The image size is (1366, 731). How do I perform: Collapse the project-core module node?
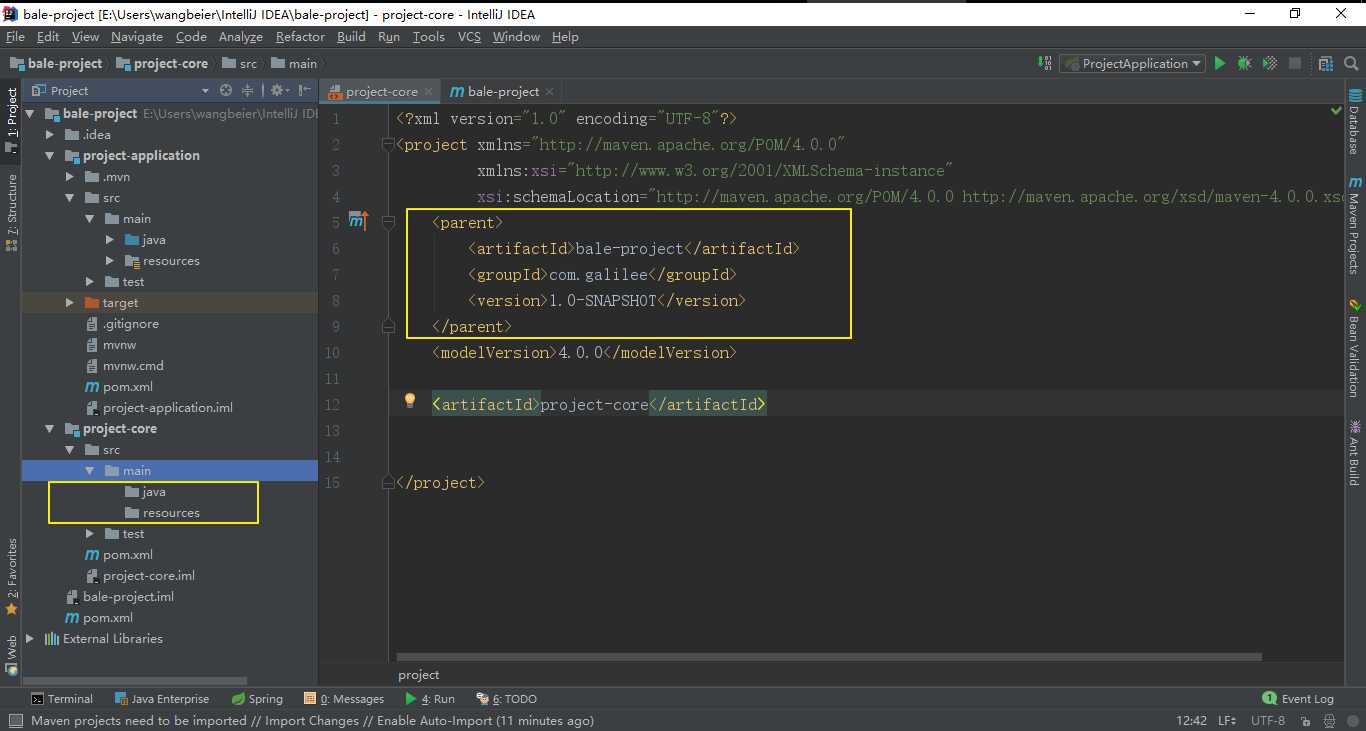coord(50,428)
